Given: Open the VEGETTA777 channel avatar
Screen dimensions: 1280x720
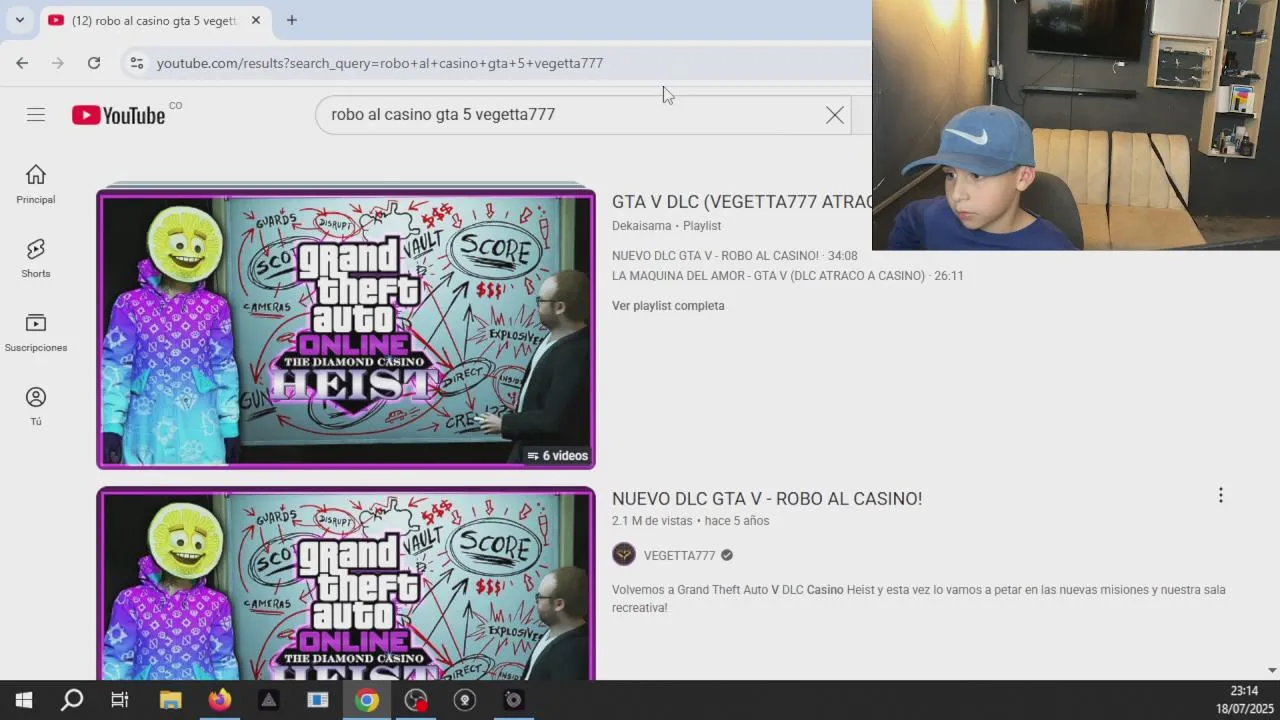Looking at the screenshot, I should pyautogui.click(x=624, y=555).
